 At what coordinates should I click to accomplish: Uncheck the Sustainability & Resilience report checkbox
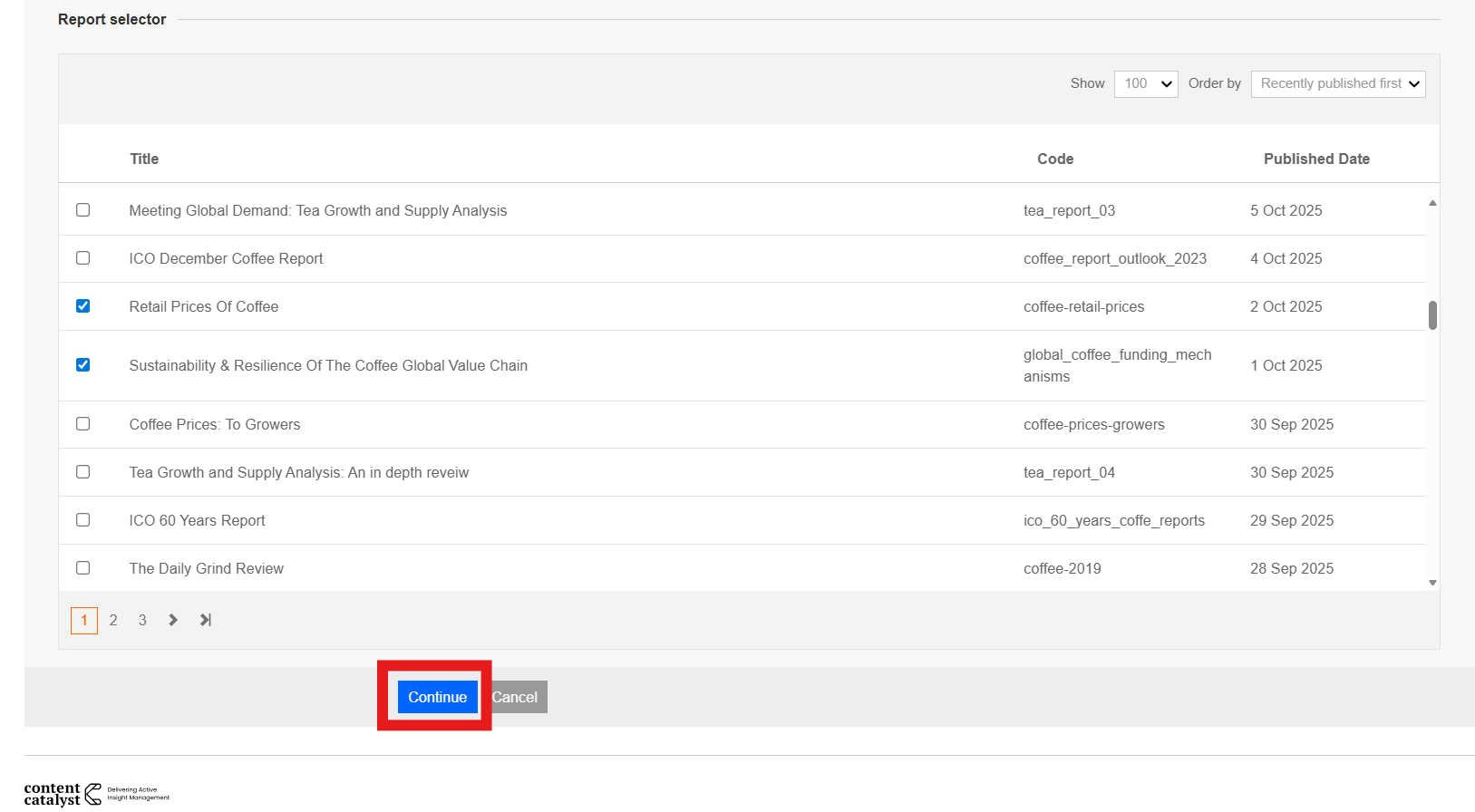83,365
